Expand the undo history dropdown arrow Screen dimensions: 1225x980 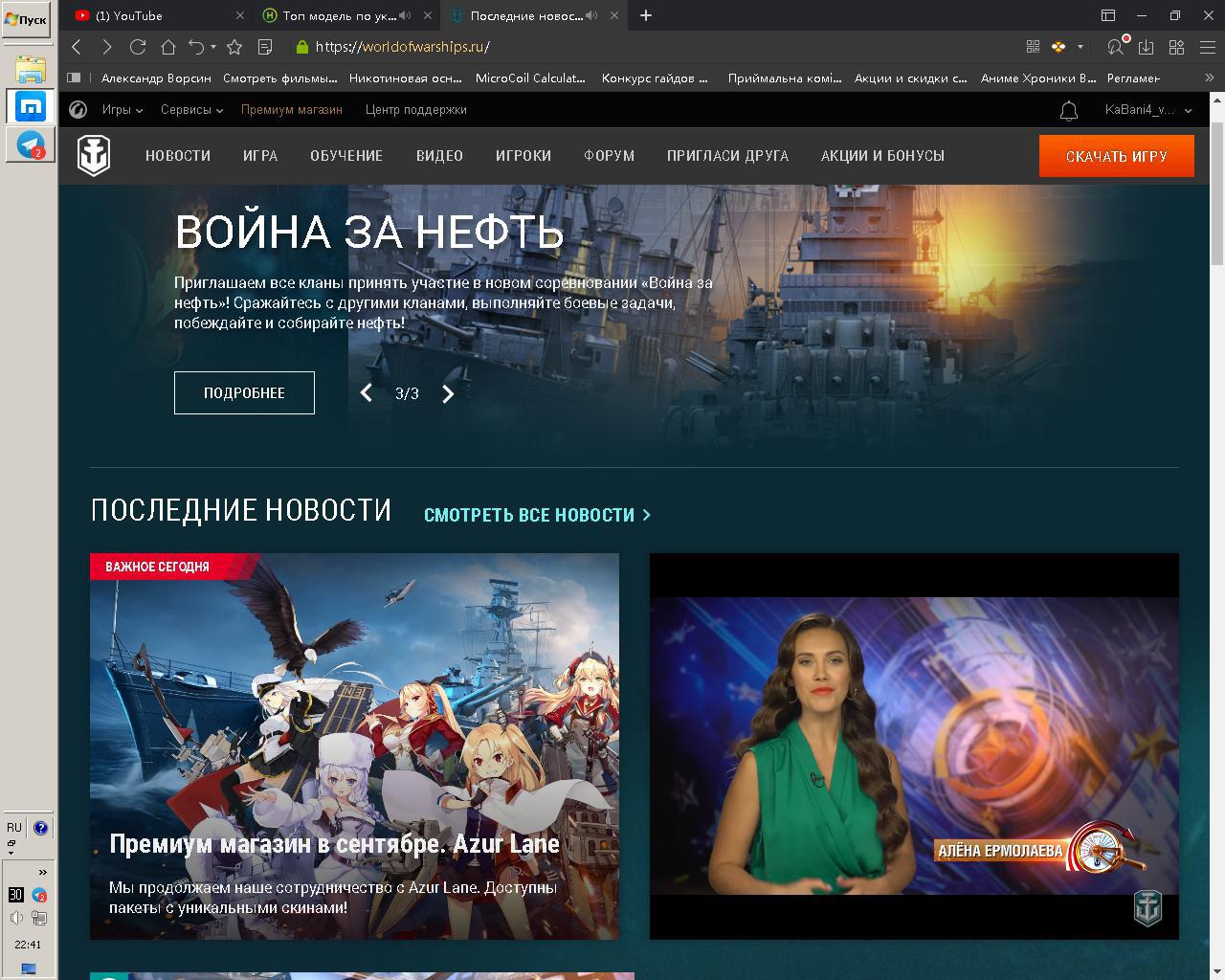[213, 47]
